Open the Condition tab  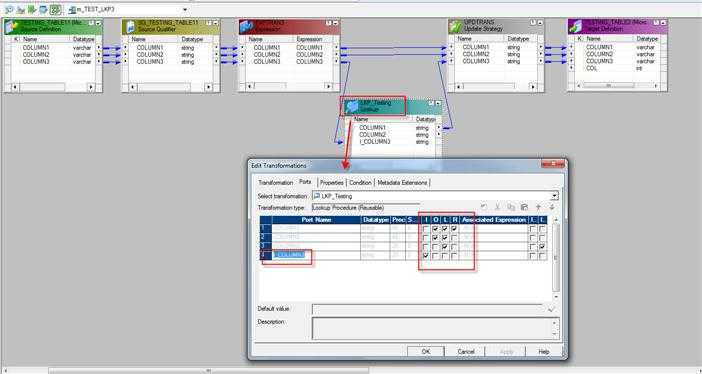click(360, 183)
